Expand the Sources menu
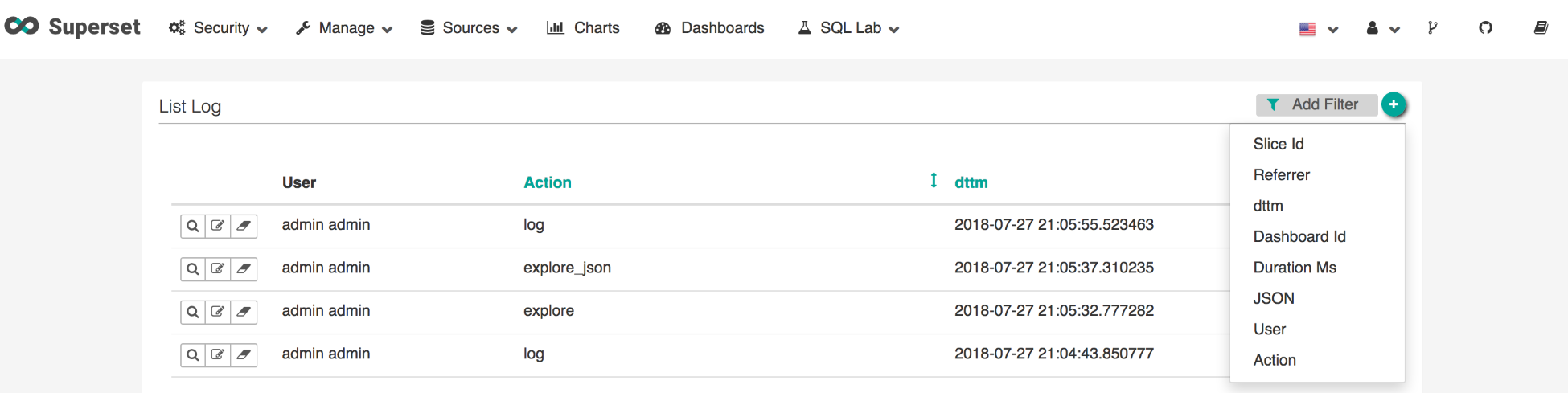Screen dimensions: 1568x393 pos(469,28)
